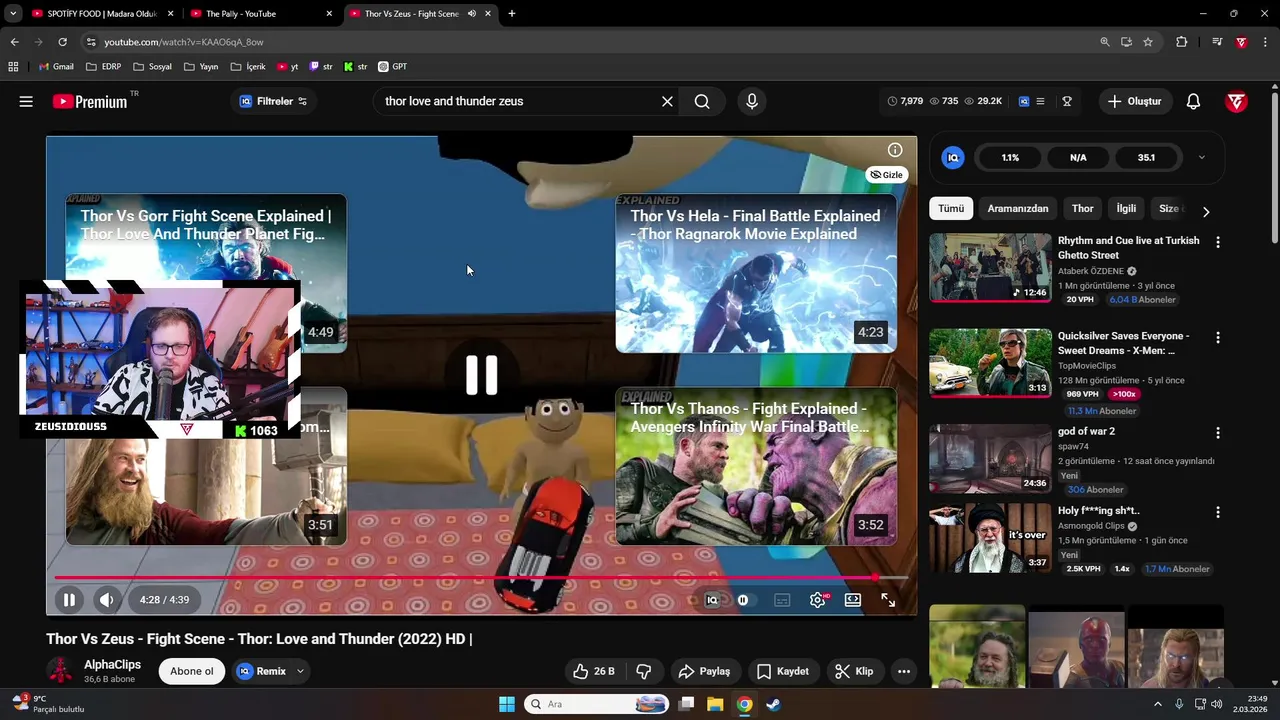This screenshot has height=720, width=1280.
Task: Open Thor Vs Hela end screen video
Action: coord(756,273)
